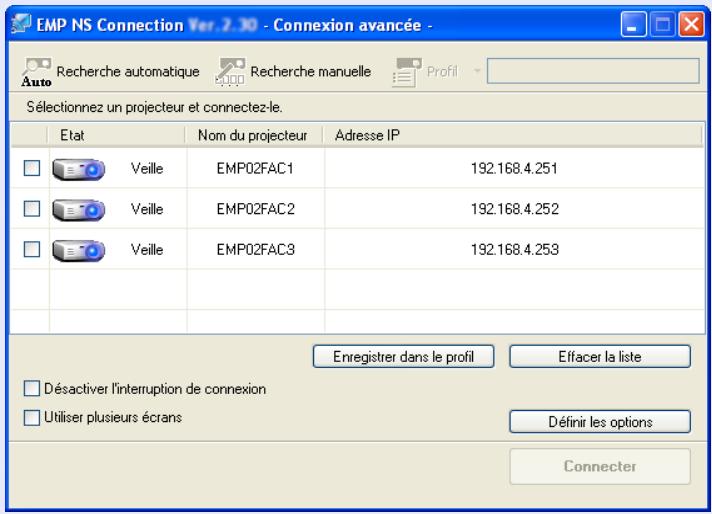Click the Recherche manuelle label
The width and height of the screenshot is (712, 514).
(x=311, y=71)
